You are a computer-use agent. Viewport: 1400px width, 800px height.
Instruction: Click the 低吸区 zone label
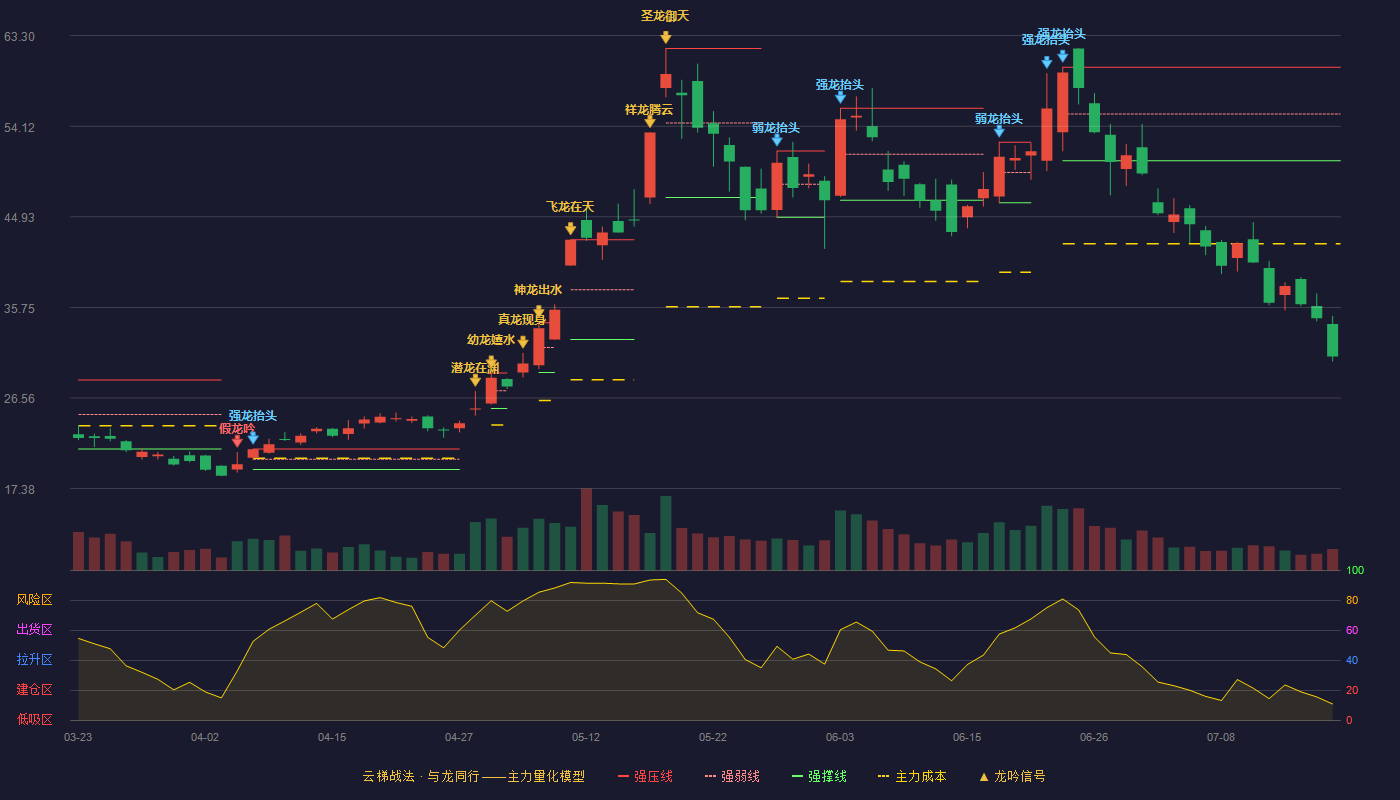[x=34, y=719]
